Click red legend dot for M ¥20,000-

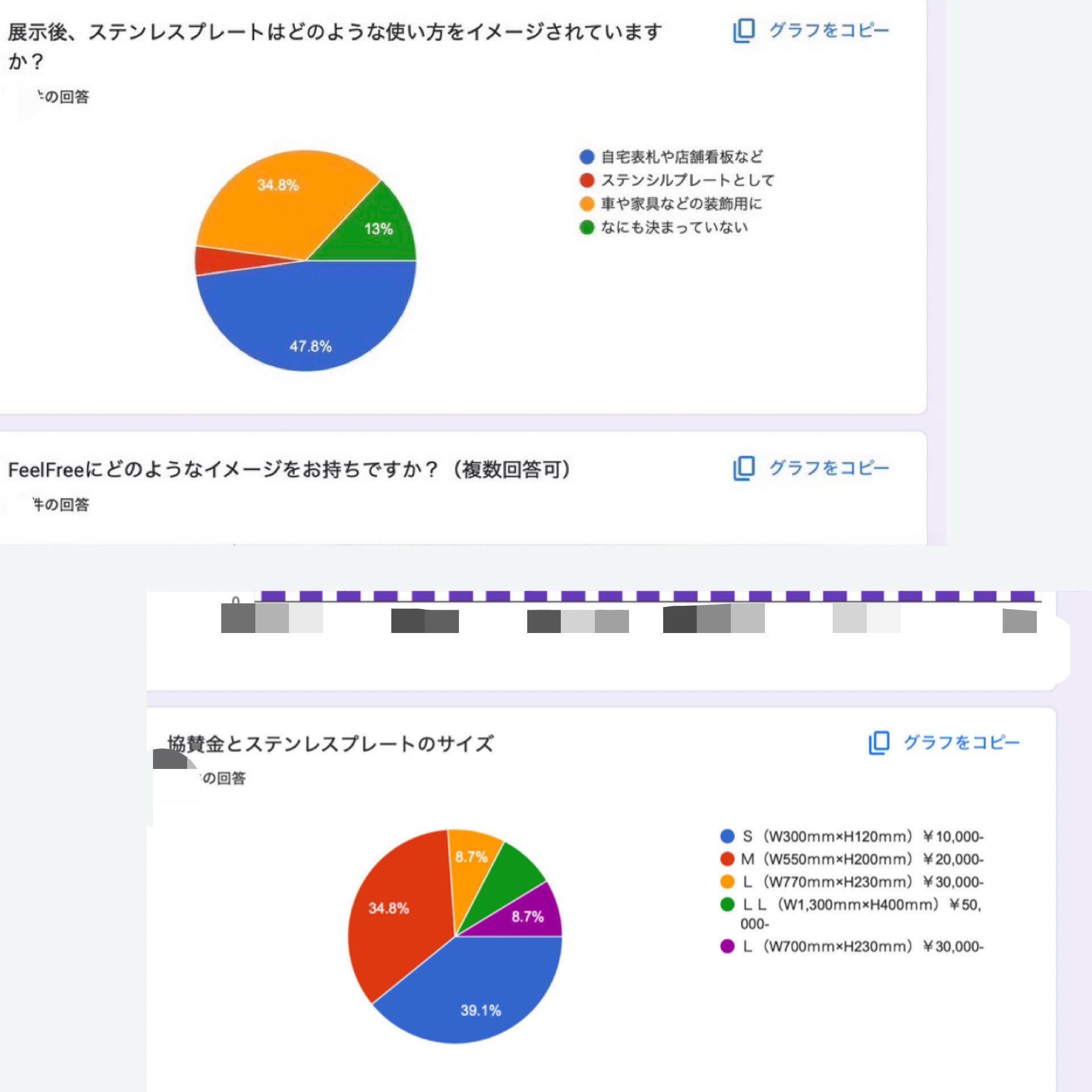pos(727,859)
